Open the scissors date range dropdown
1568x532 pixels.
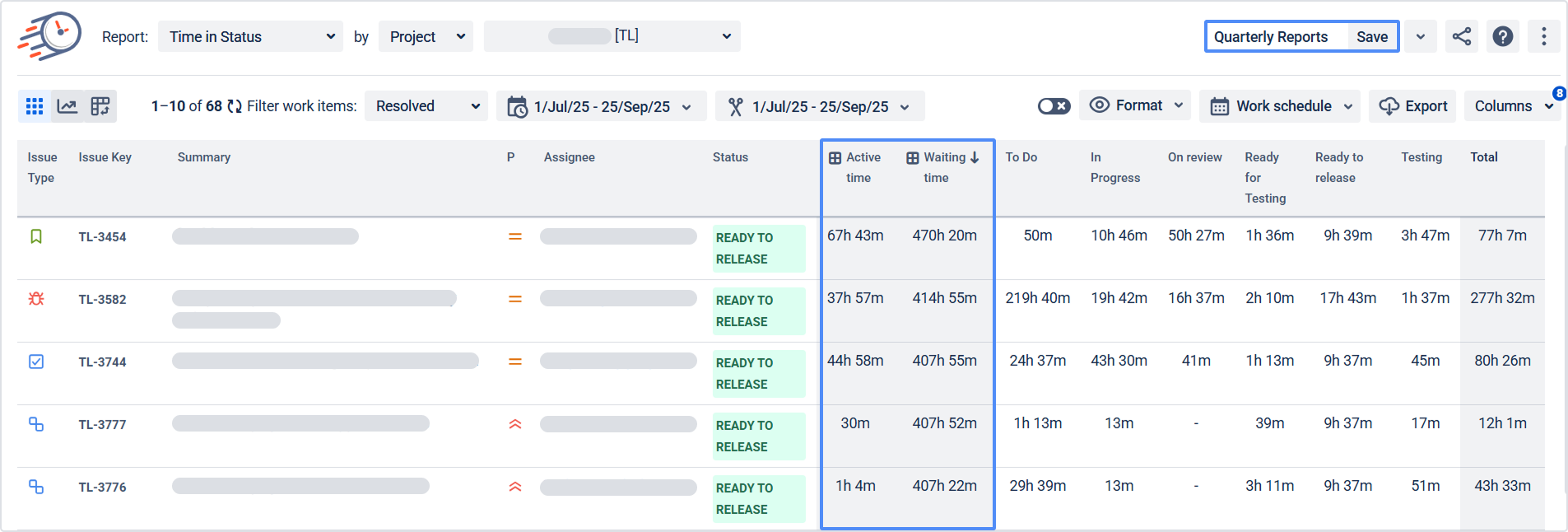coord(820,106)
